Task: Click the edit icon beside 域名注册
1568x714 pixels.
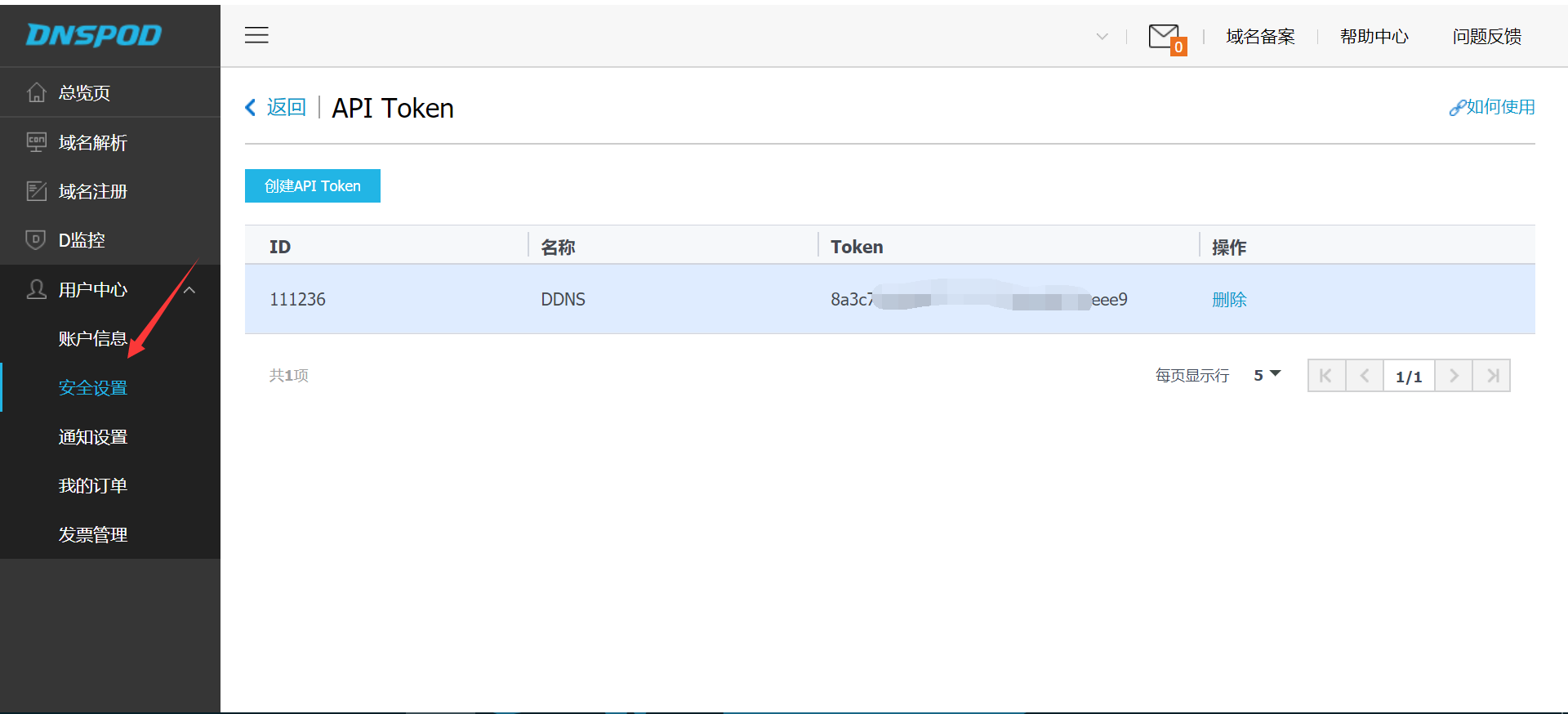Action: point(36,191)
